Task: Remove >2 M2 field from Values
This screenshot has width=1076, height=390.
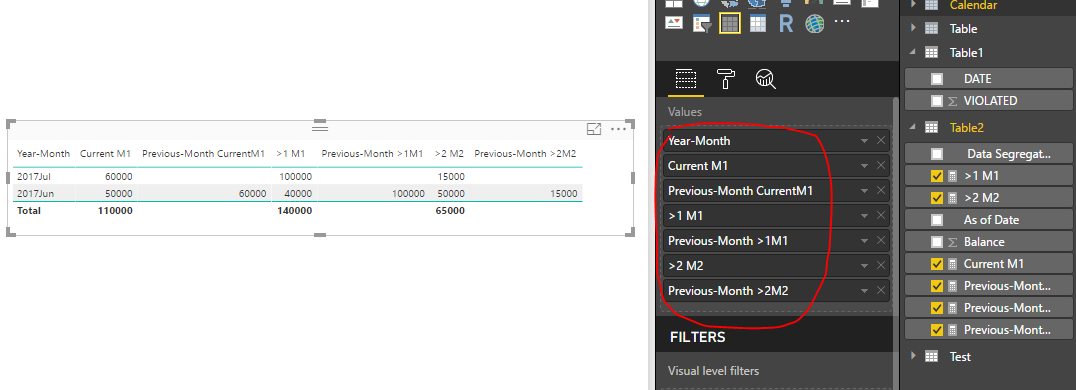Action: click(881, 266)
